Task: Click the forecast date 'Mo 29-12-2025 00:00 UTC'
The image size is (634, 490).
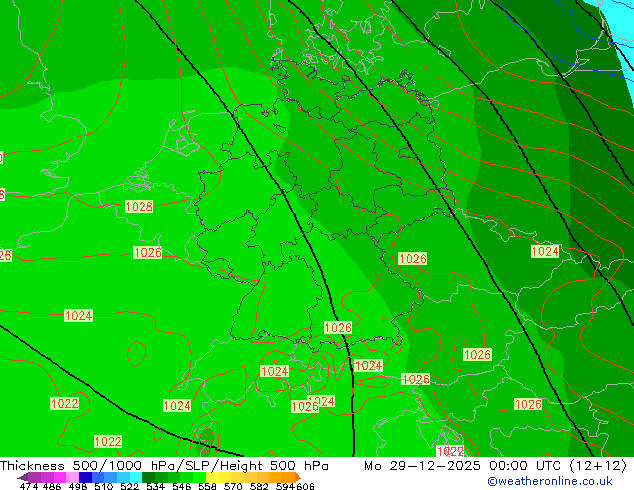Action: click(x=464, y=466)
